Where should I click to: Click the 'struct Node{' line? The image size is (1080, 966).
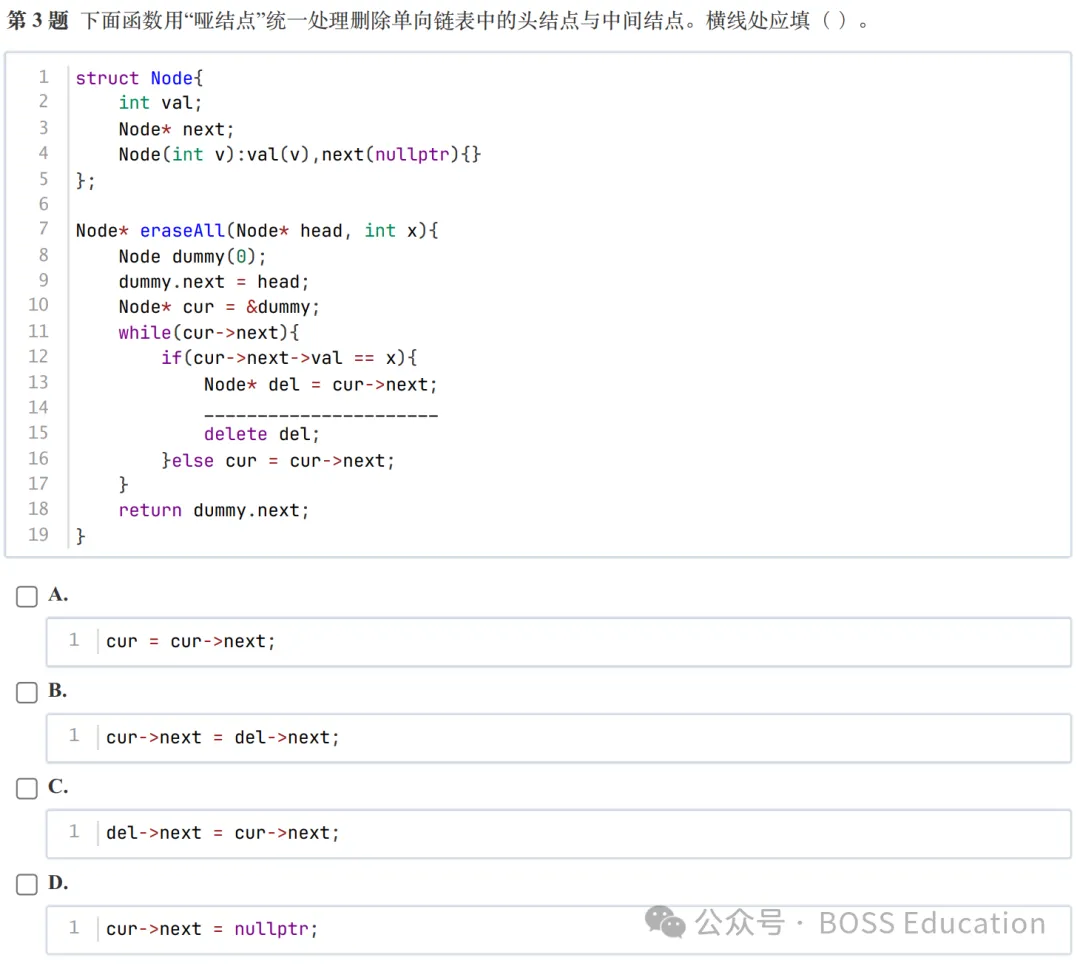click(139, 78)
